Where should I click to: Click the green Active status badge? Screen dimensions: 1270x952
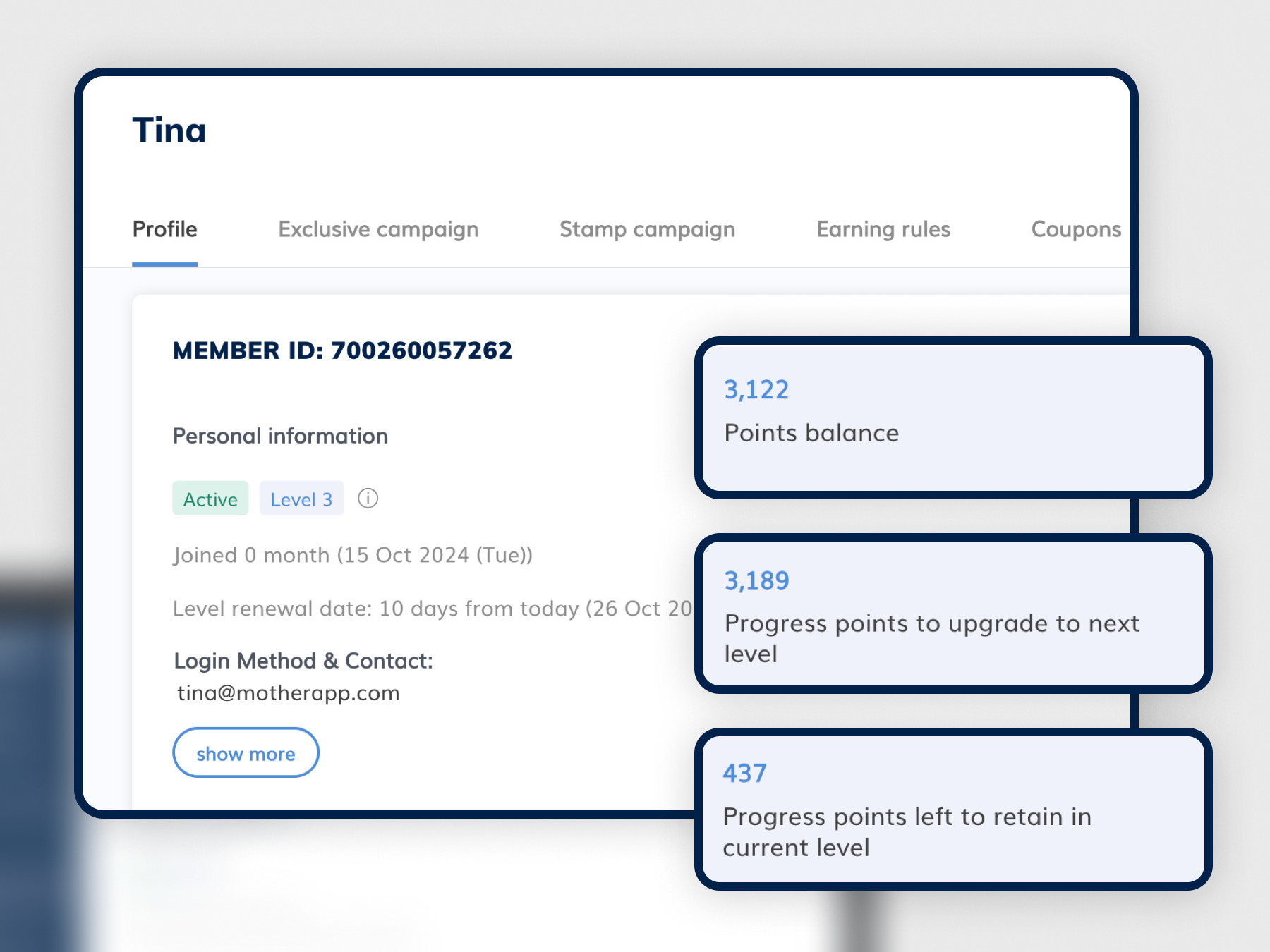tap(210, 499)
